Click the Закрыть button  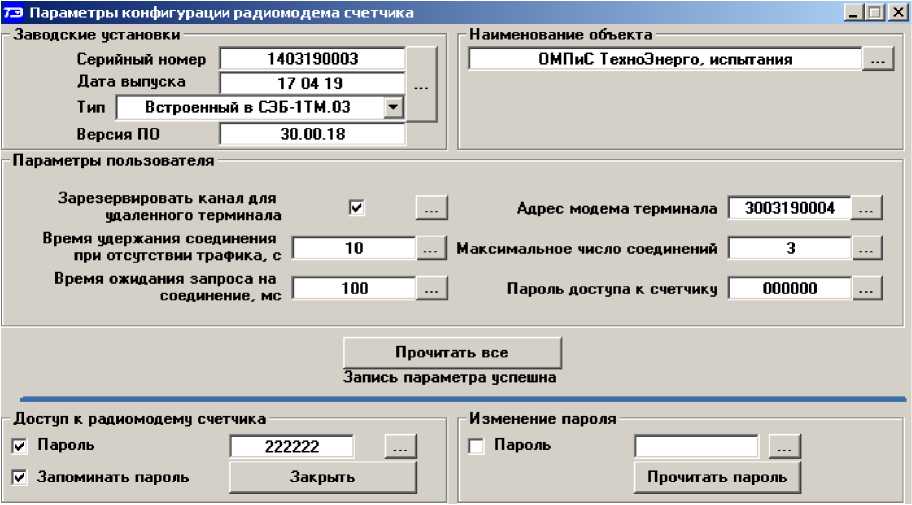322,477
